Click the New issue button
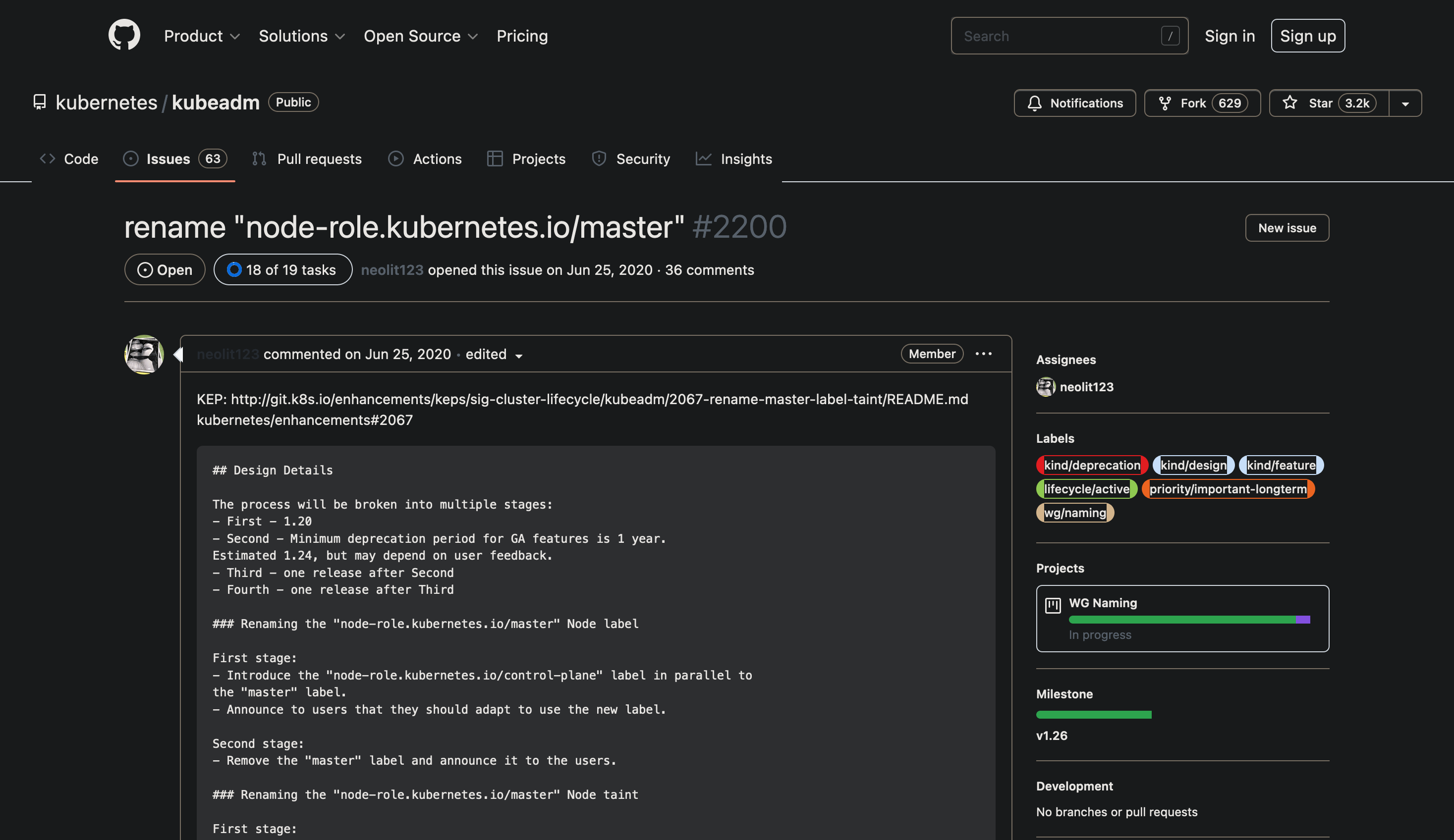The image size is (1454, 840). pos(1286,228)
